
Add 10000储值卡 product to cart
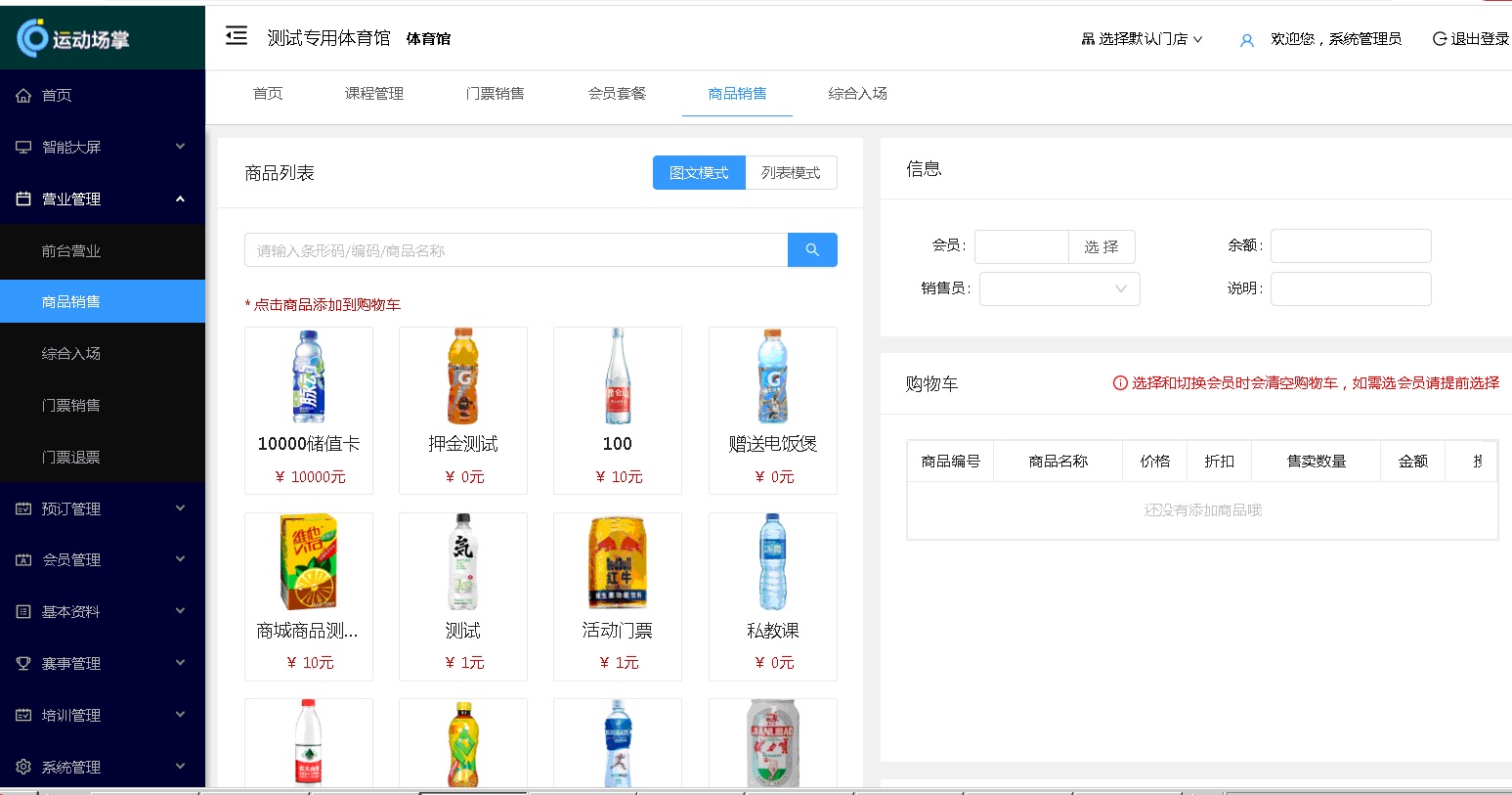[309, 411]
